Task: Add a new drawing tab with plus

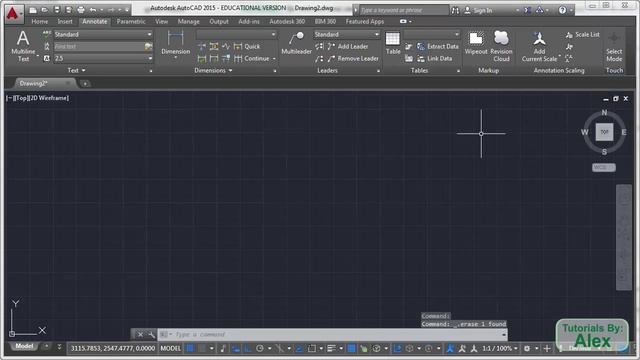Action: (x=85, y=84)
